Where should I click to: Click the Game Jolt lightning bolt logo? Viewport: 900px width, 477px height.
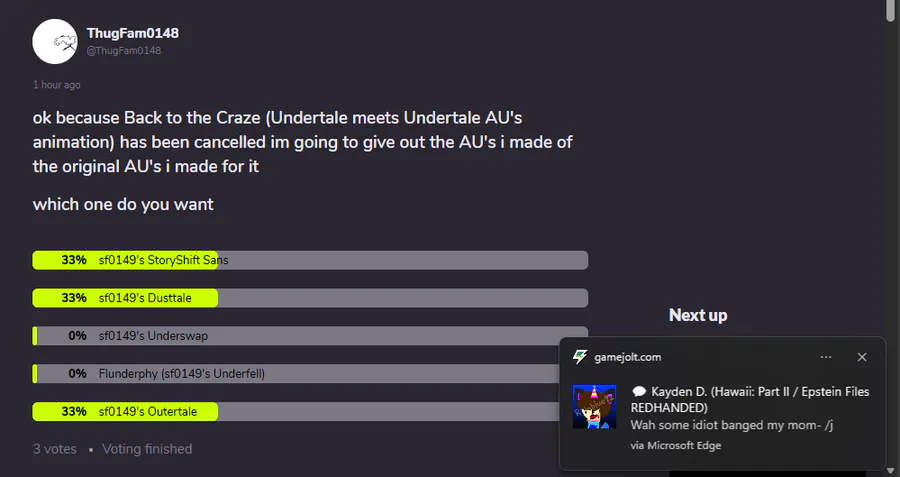[579, 357]
